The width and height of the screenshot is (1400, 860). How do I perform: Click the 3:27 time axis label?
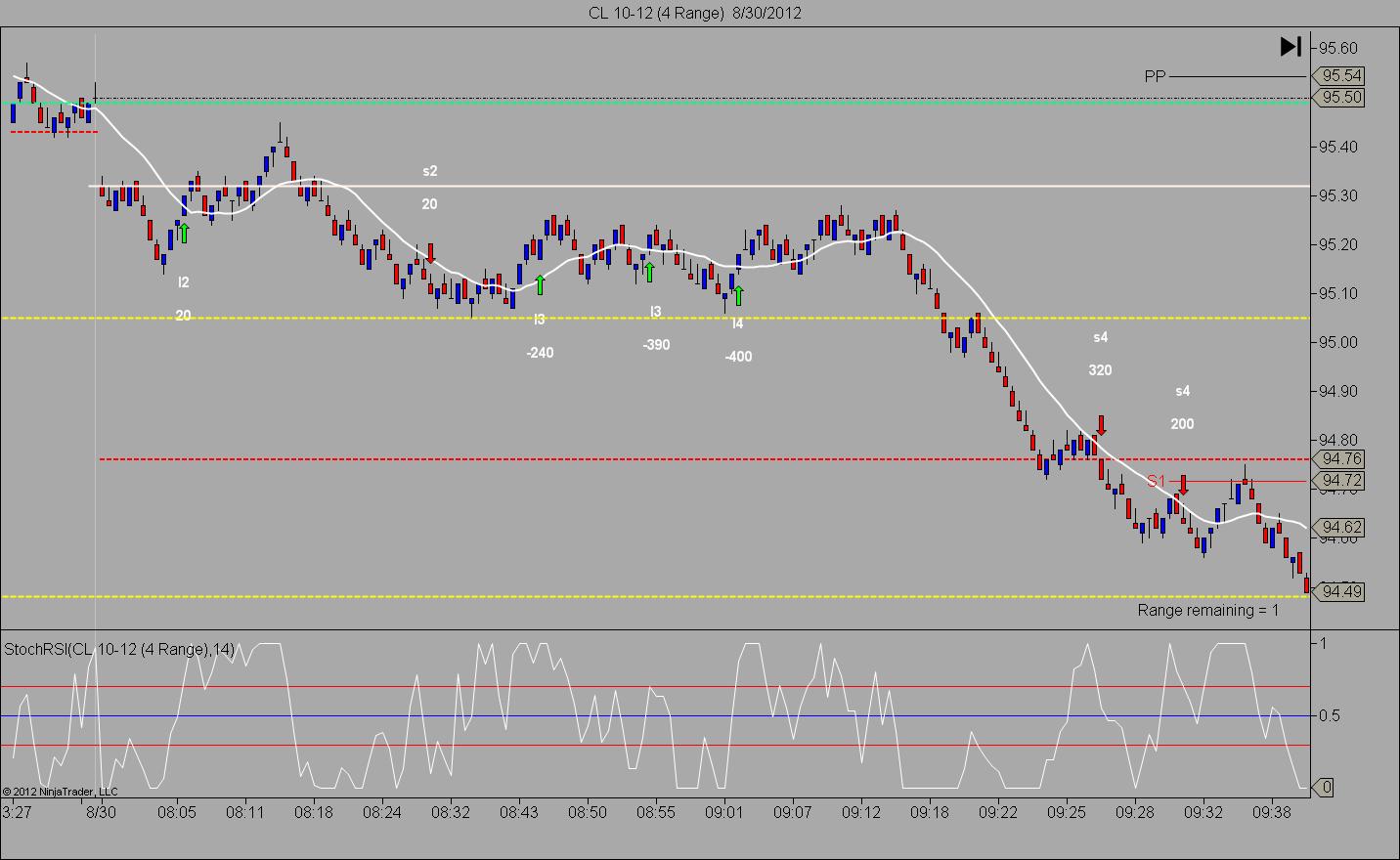17,812
